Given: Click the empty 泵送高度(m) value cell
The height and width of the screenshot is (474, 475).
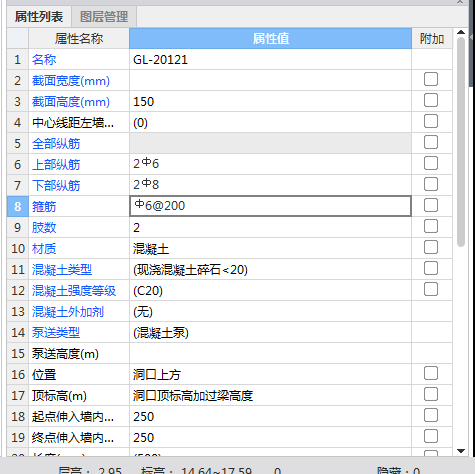Looking at the screenshot, I should (270, 354).
